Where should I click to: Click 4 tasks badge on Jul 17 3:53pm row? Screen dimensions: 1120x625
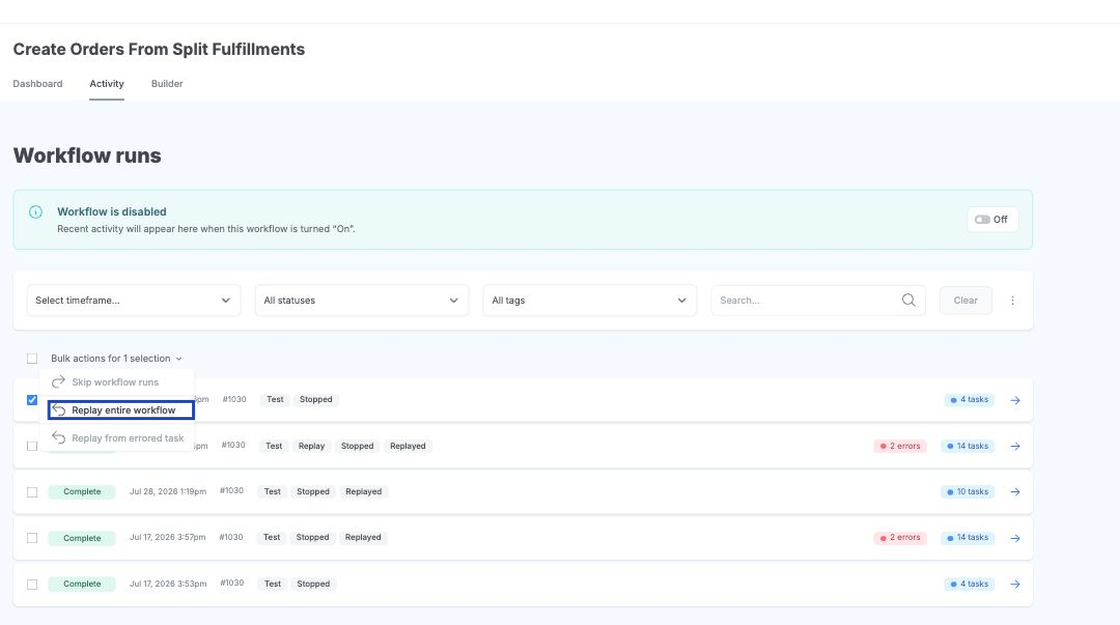click(969, 584)
